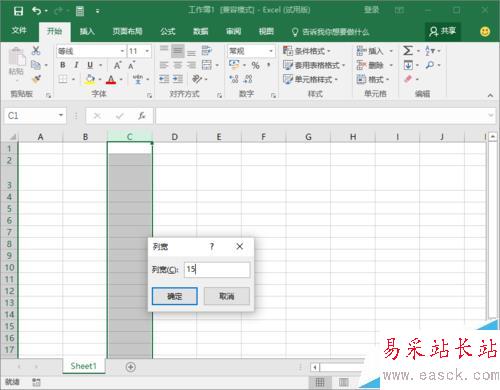Toggle Underline formatting
Image resolution: width=500 pixels, height=390 pixels.
pyautogui.click(x=90, y=65)
